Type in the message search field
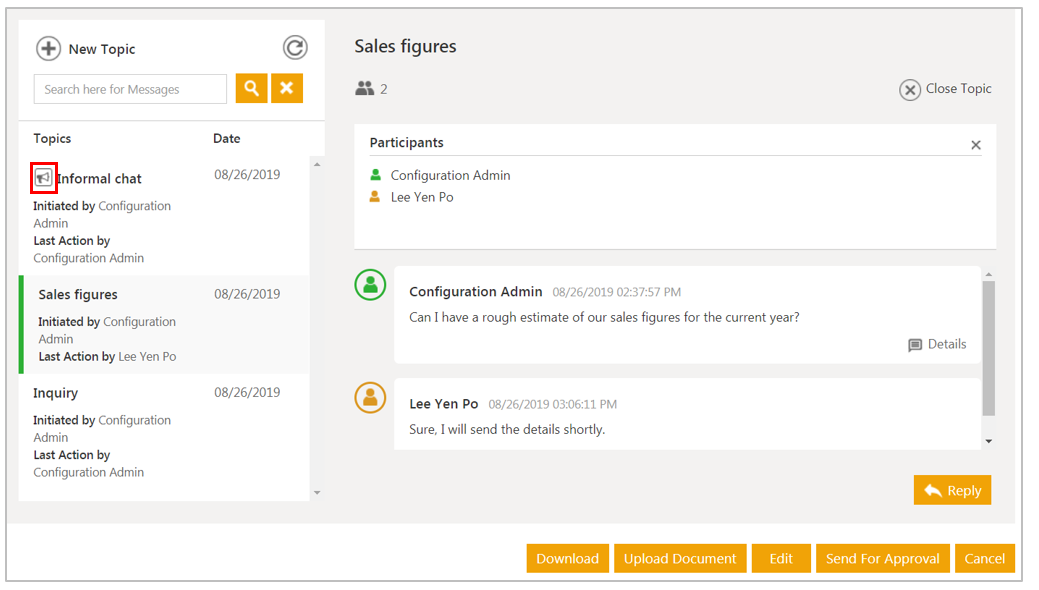 (130, 89)
